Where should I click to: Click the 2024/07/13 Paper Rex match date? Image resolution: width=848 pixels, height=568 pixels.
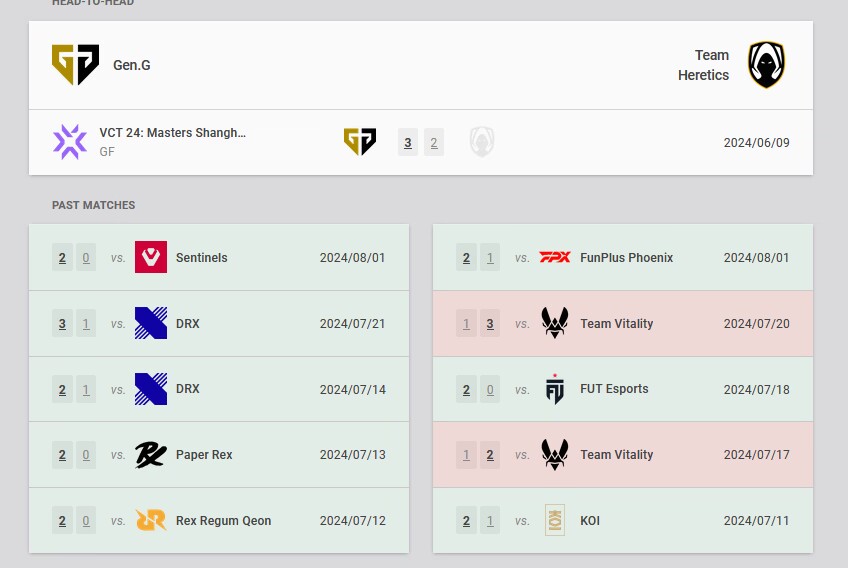click(352, 454)
